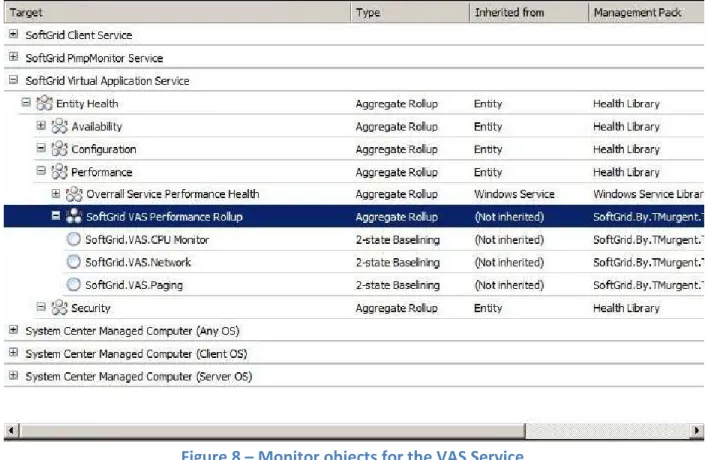Viewport: 708px width, 460px height.
Task: Click Windows Service Library management pack cell
Action: tap(648, 194)
